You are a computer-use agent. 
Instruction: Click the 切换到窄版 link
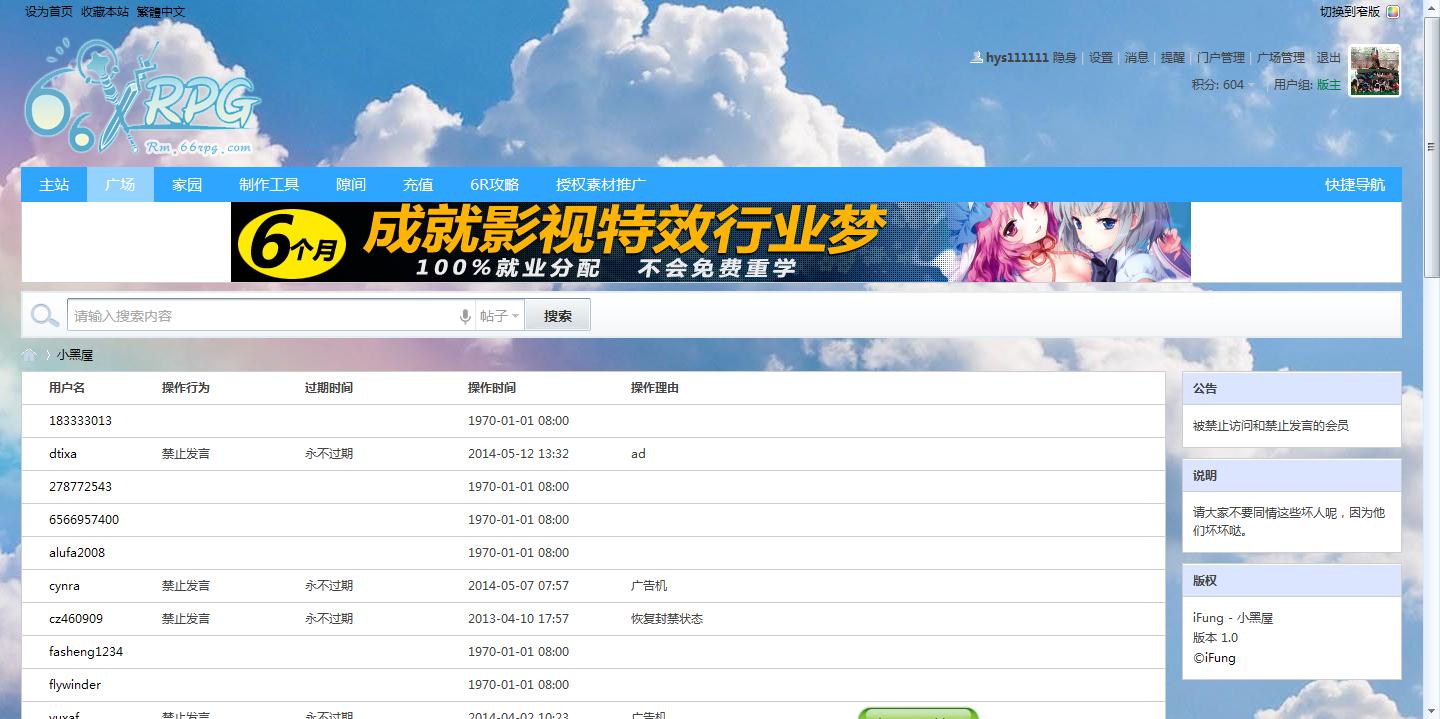pos(1350,12)
